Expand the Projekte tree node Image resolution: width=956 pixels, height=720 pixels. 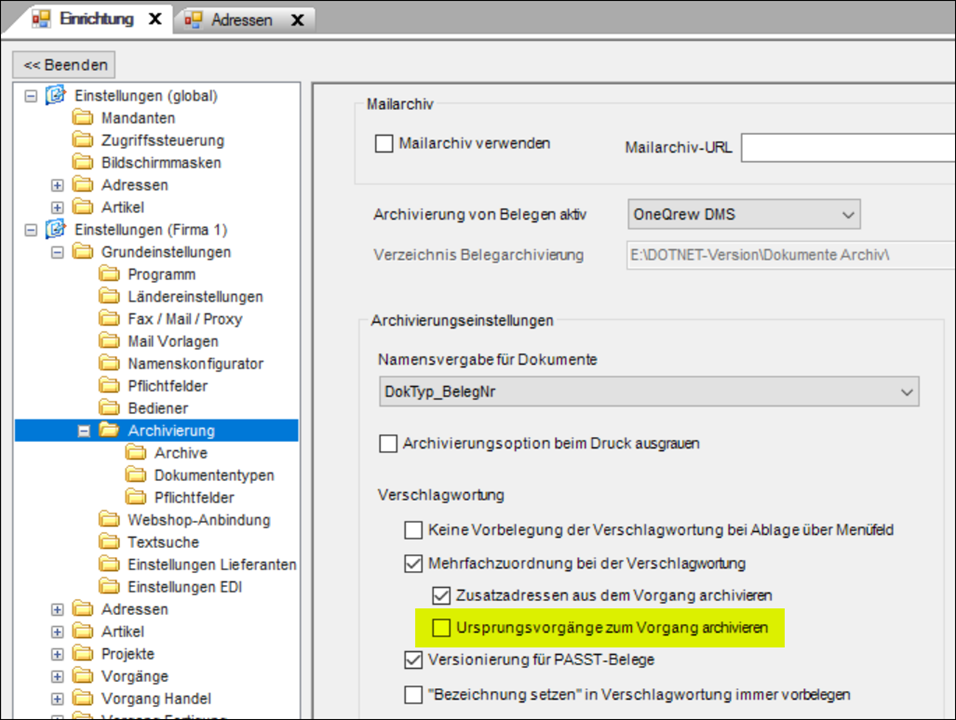pos(57,654)
